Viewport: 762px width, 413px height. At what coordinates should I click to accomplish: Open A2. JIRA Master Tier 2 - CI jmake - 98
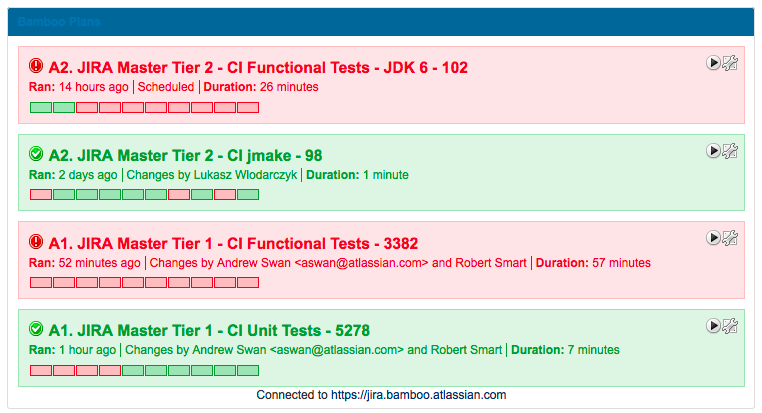(185, 155)
